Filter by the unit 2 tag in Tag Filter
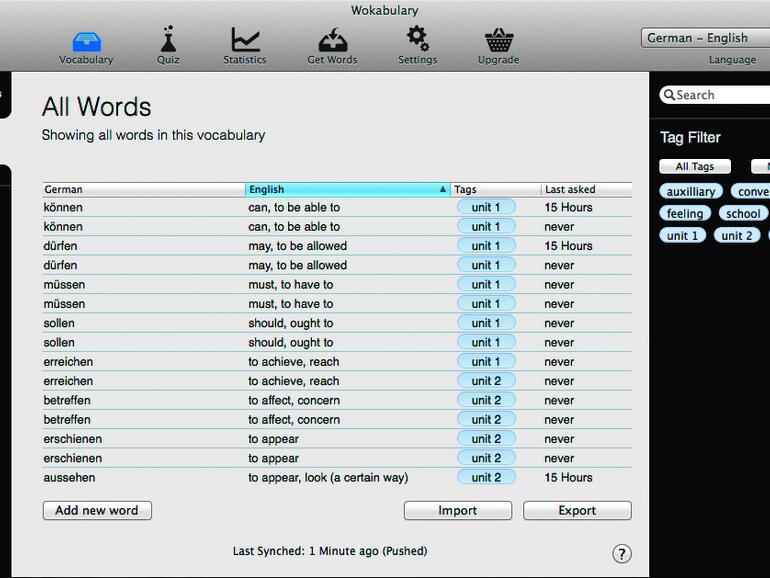Screen dimensions: 770x578 pyautogui.click(x=737, y=235)
